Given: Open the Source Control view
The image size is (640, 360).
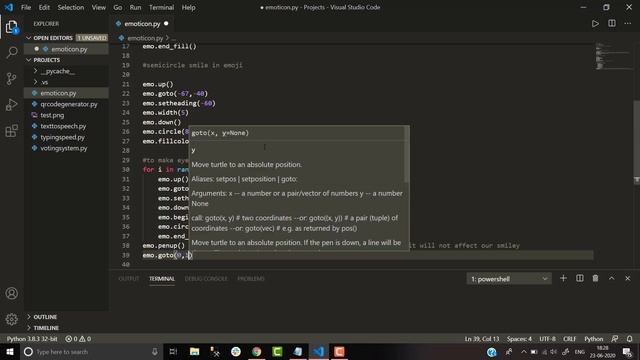Looking at the screenshot, I should (x=11, y=78).
